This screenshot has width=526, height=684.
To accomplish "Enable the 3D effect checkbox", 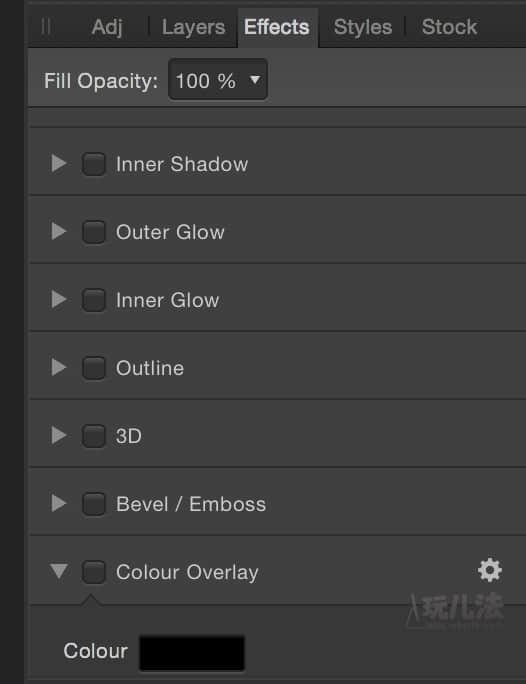I will 93,436.
